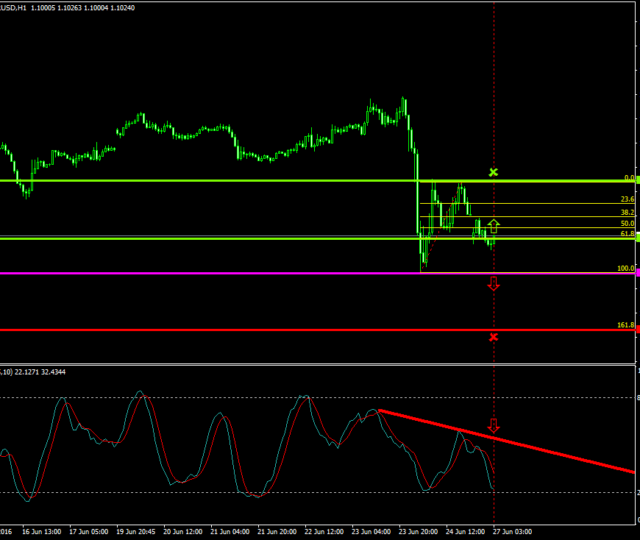Select the green up arrow on the chart
Screen dimensions: 640x540
click(493, 225)
